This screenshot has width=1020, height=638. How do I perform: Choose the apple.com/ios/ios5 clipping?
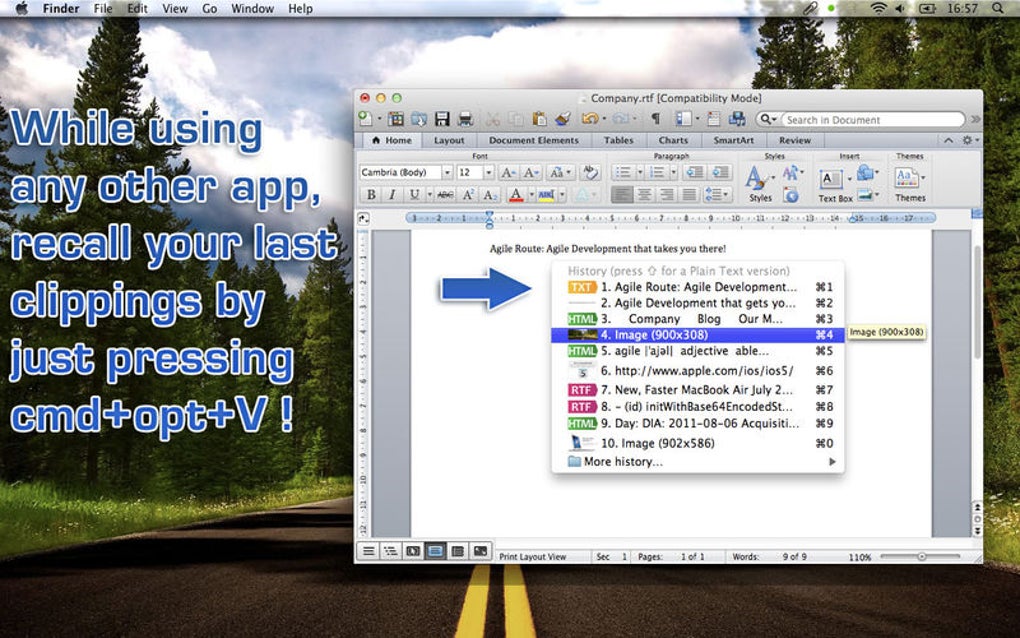[x=698, y=371]
